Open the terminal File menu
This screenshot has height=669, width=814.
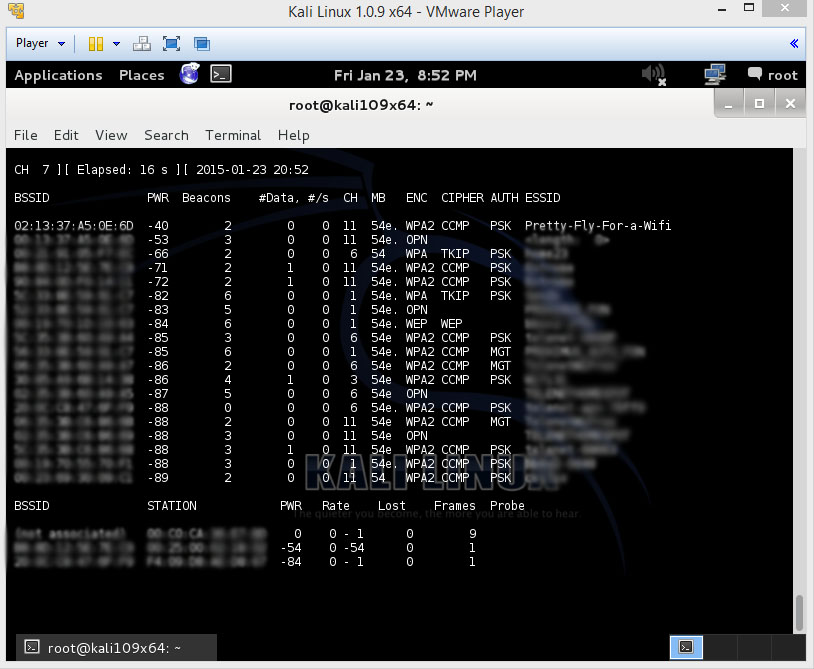25,135
